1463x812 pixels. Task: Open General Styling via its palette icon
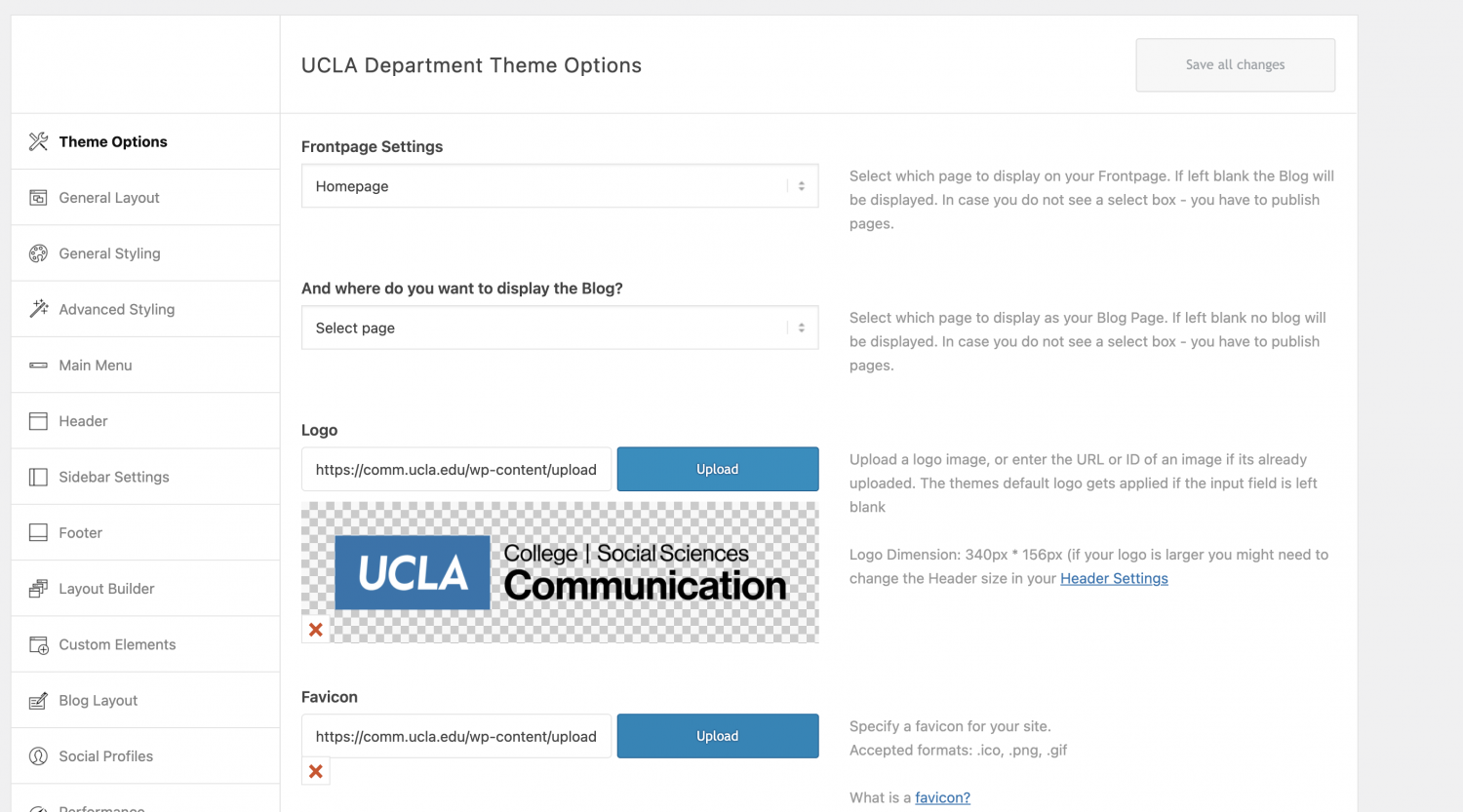pos(37,252)
